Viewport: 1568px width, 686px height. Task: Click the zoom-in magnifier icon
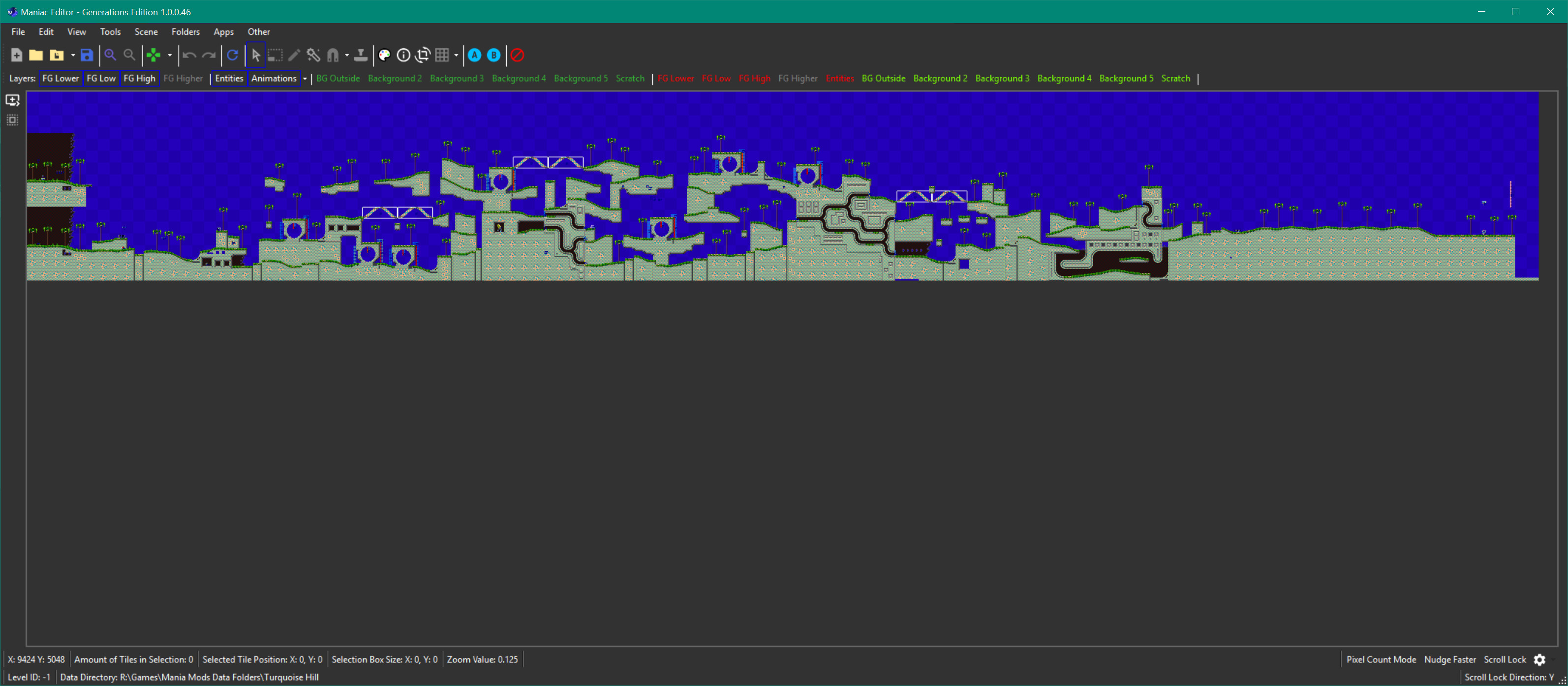(x=111, y=55)
